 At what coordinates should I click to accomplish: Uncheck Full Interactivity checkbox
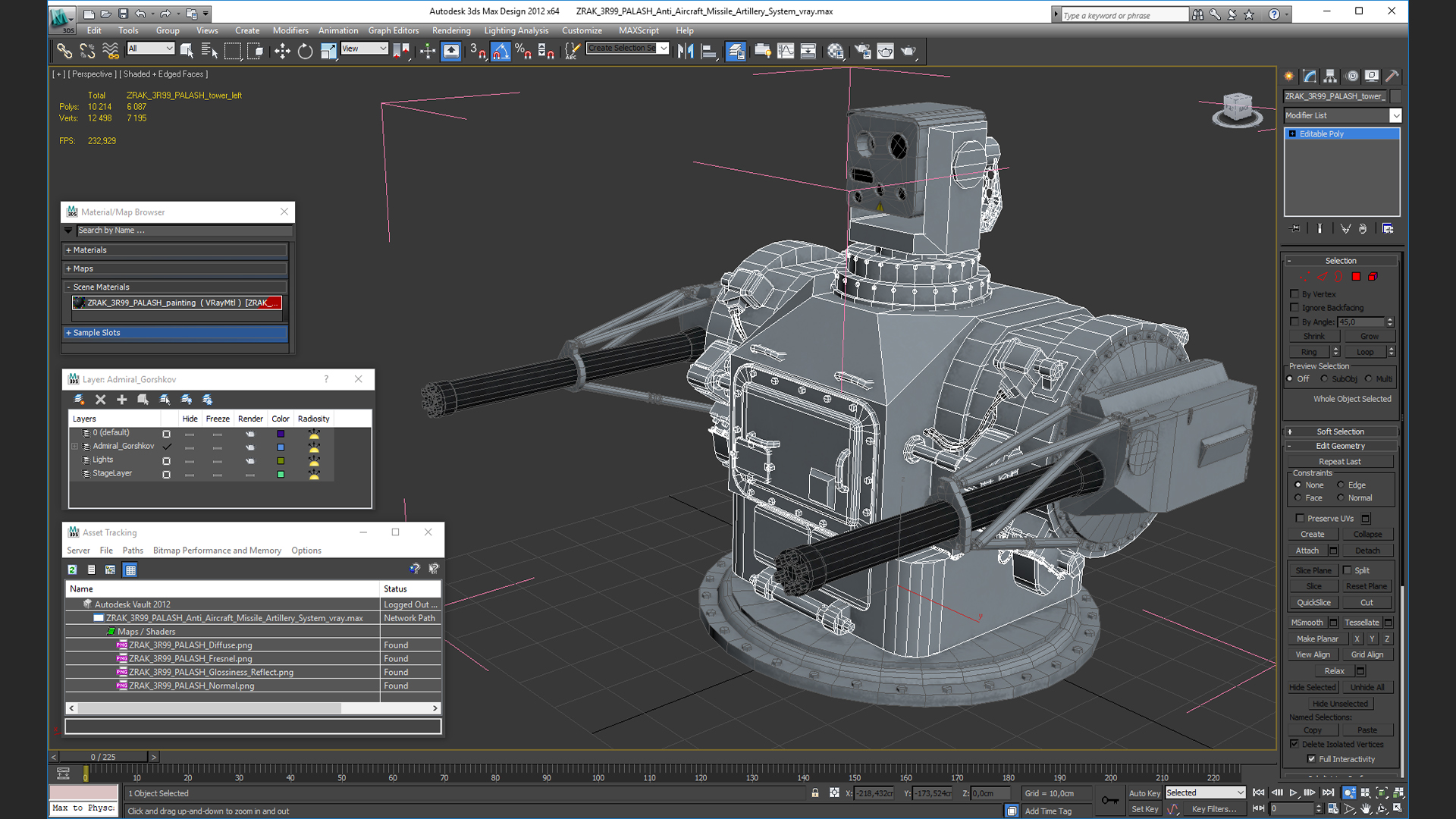1312,759
